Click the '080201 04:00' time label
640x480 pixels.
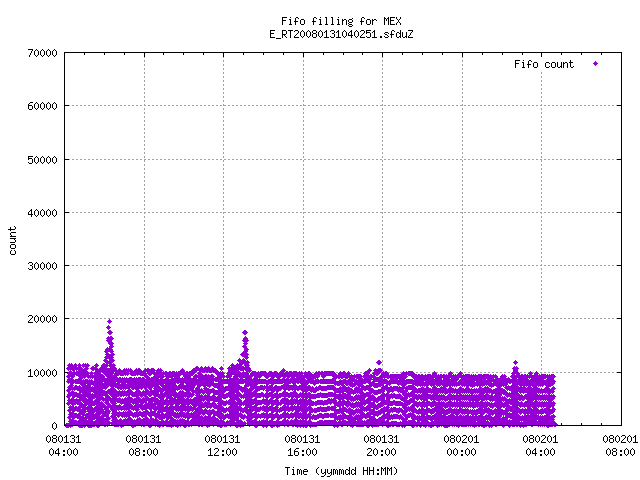click(x=541, y=446)
